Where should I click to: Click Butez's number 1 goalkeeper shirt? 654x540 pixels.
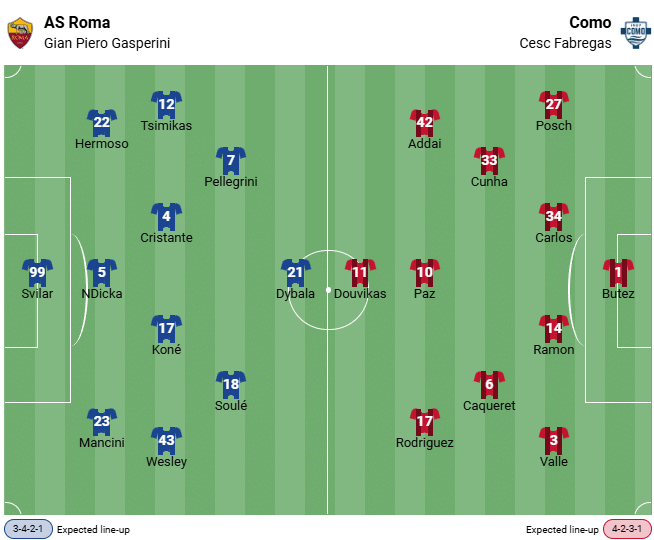pos(618,272)
